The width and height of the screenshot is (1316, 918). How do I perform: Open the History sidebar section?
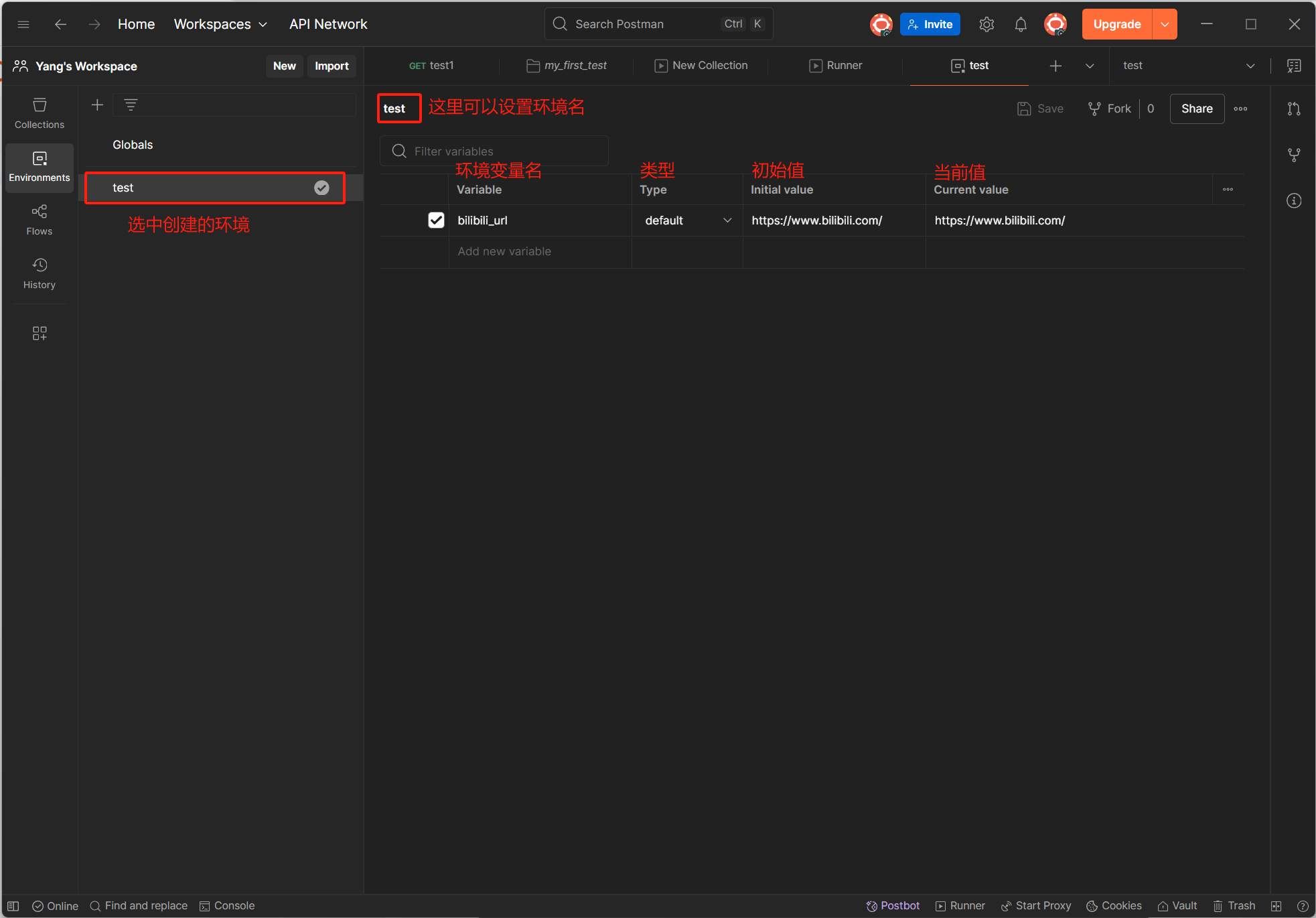pos(40,273)
